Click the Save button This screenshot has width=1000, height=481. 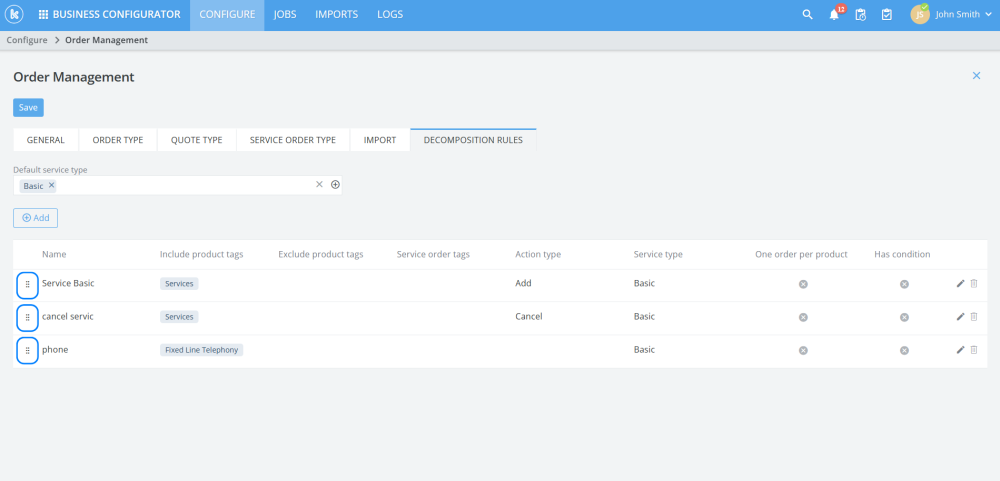tap(28, 107)
